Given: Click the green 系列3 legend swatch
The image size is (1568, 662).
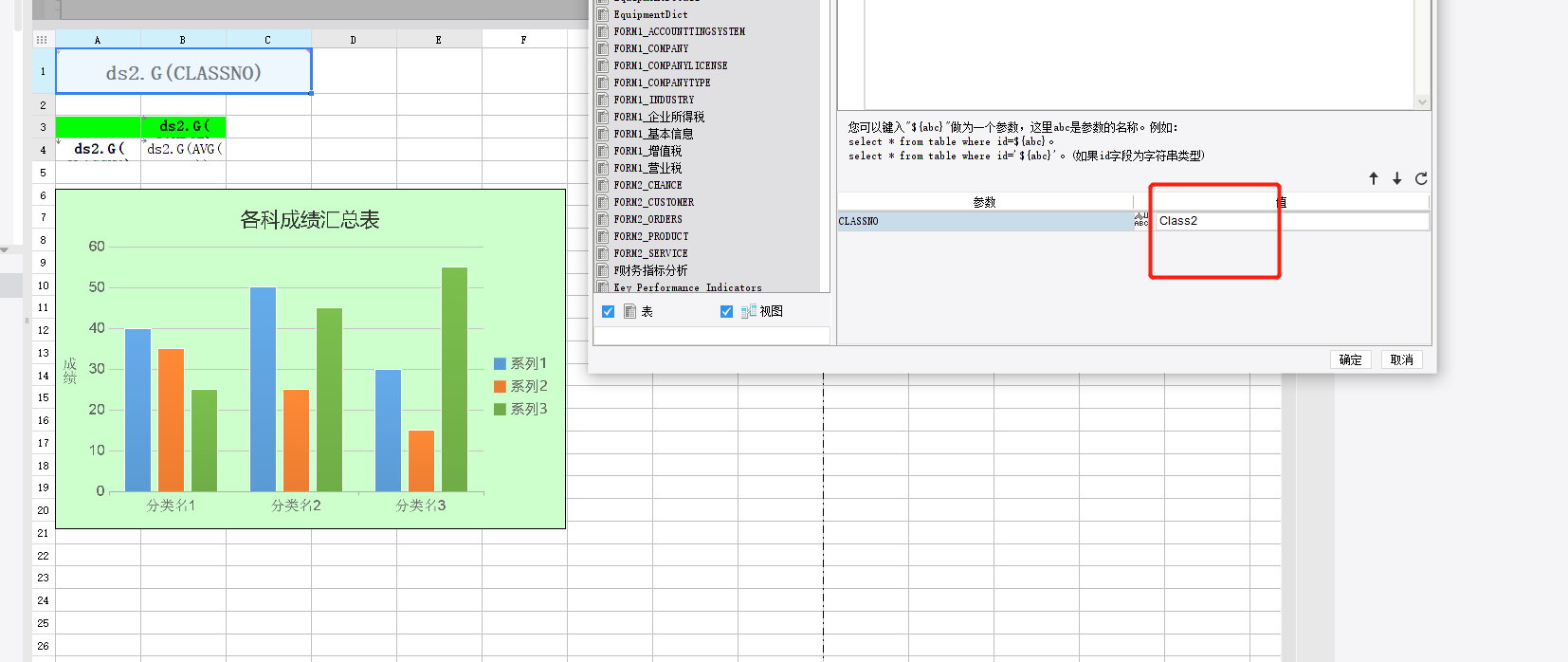Looking at the screenshot, I should (500, 409).
